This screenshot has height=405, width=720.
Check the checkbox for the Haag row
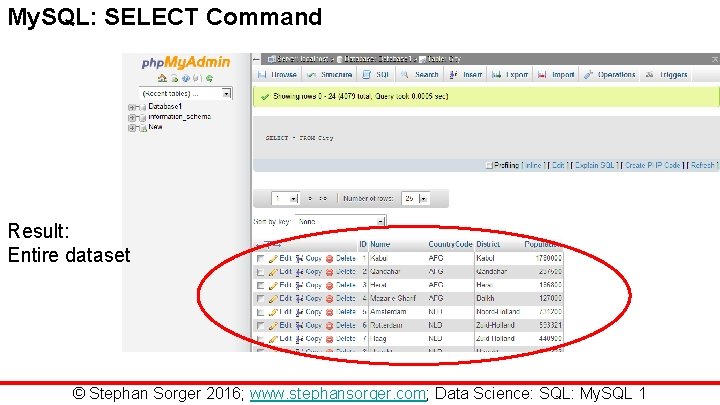click(260, 339)
